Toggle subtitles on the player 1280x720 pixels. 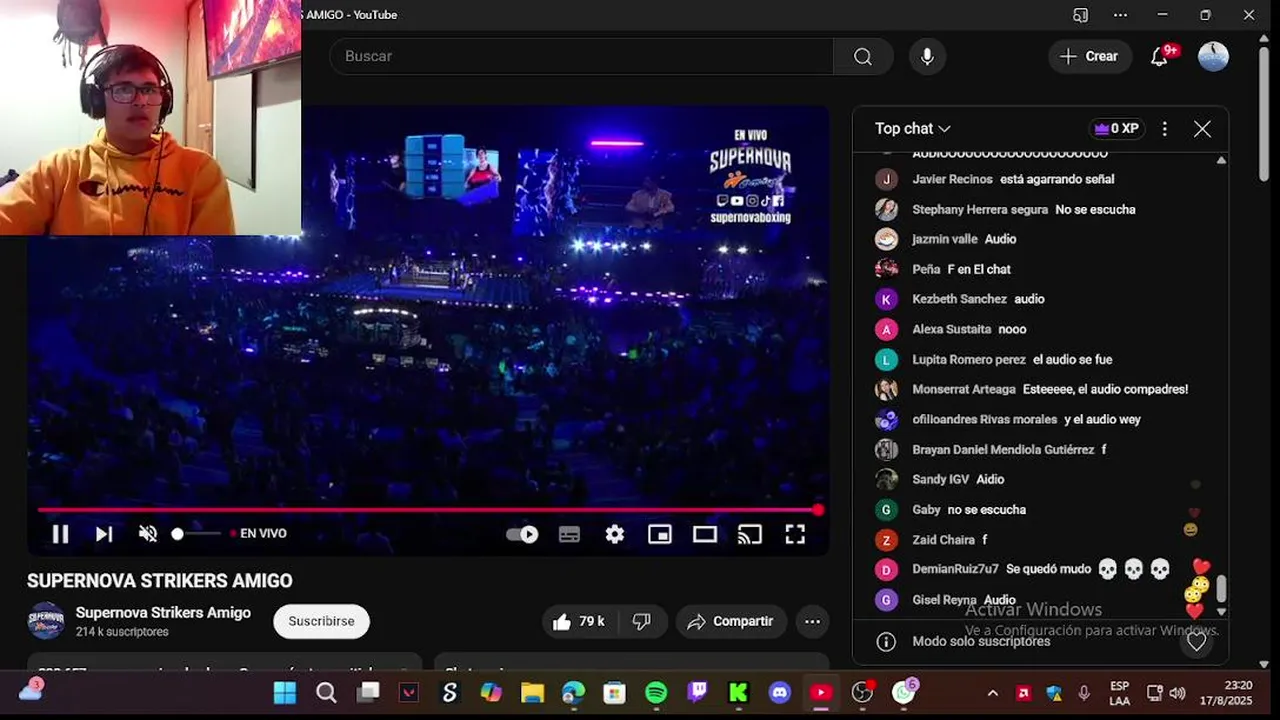[569, 534]
